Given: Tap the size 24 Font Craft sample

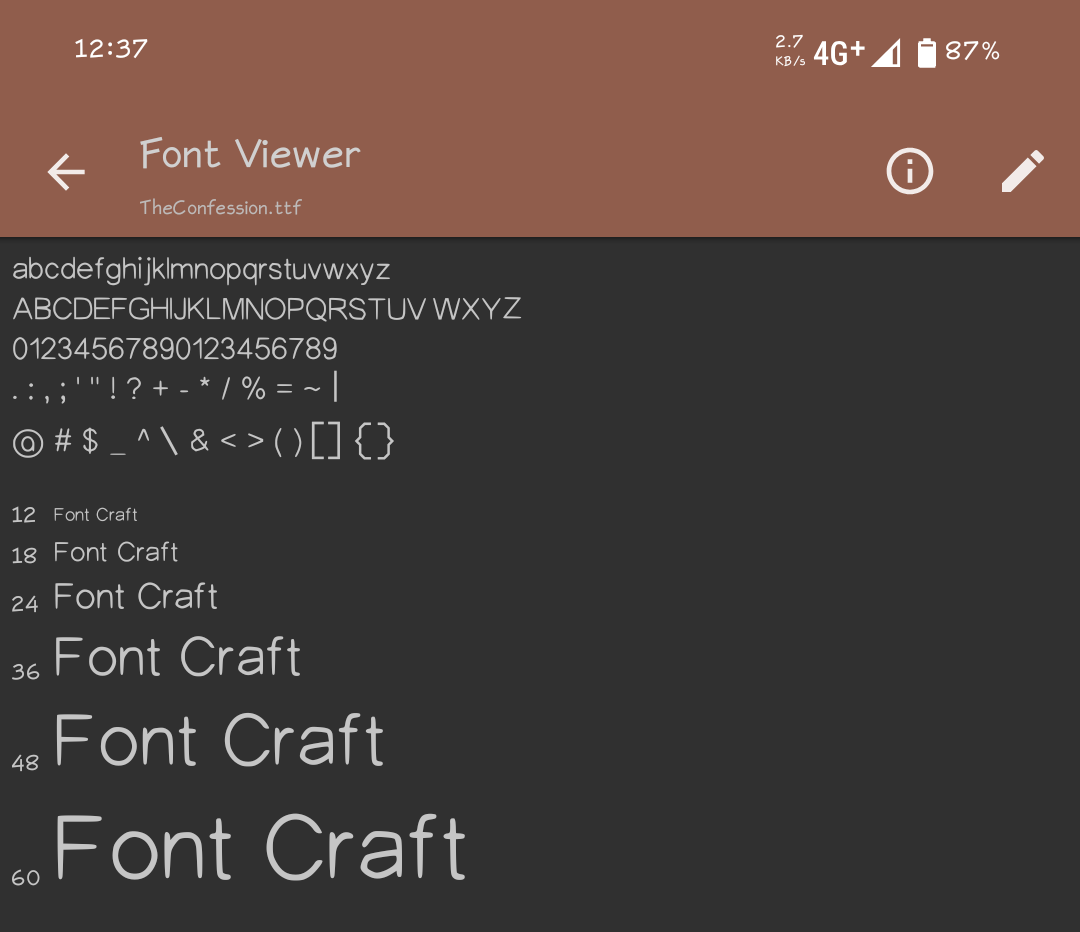Looking at the screenshot, I should [136, 597].
